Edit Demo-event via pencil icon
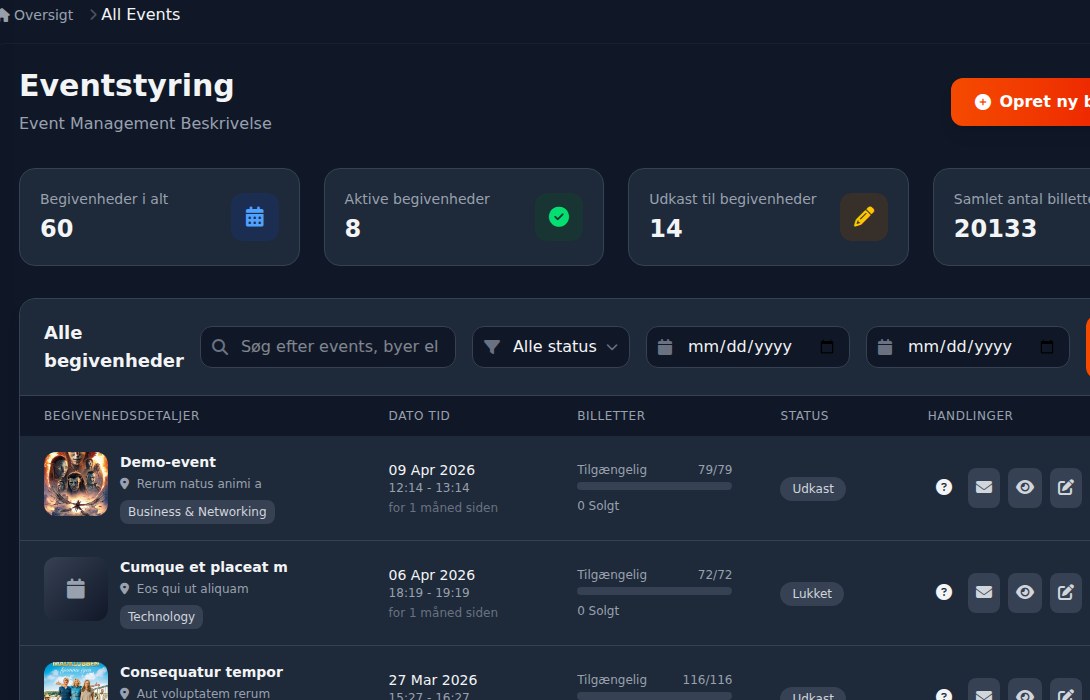The width and height of the screenshot is (1090, 700). point(1066,488)
